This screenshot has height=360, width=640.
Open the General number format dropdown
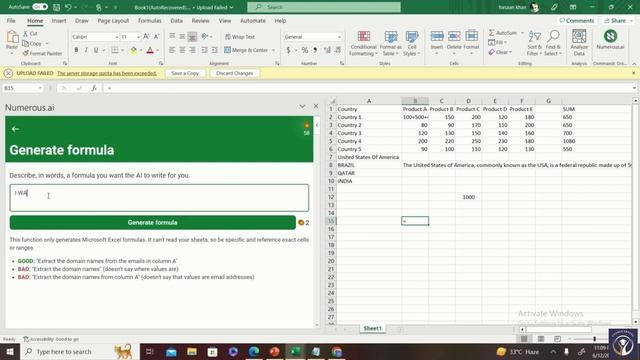point(339,37)
